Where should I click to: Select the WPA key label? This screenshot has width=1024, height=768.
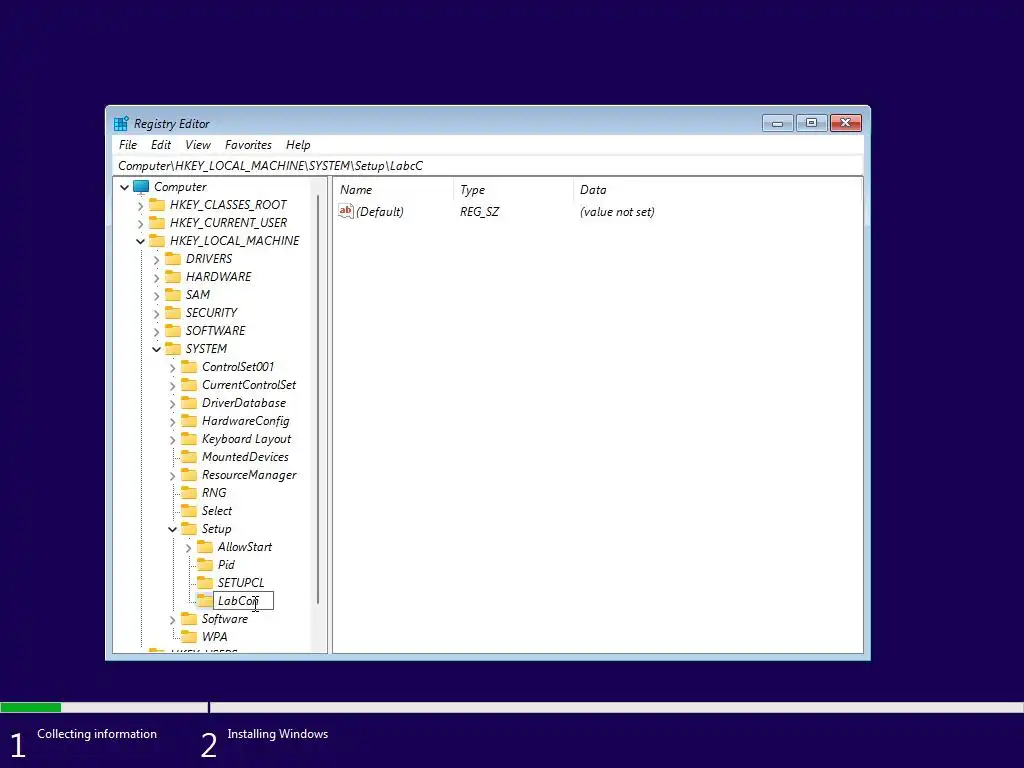[x=214, y=637]
